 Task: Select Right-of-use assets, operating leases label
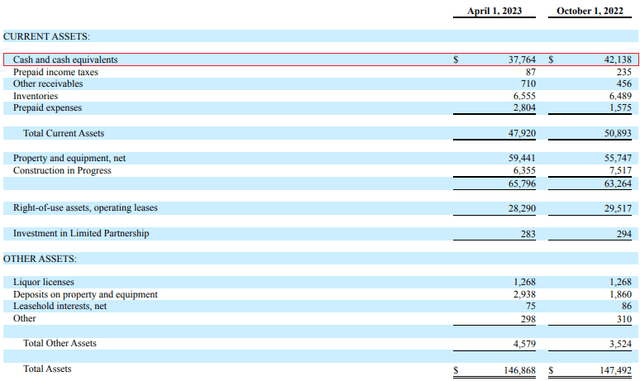[85, 208]
